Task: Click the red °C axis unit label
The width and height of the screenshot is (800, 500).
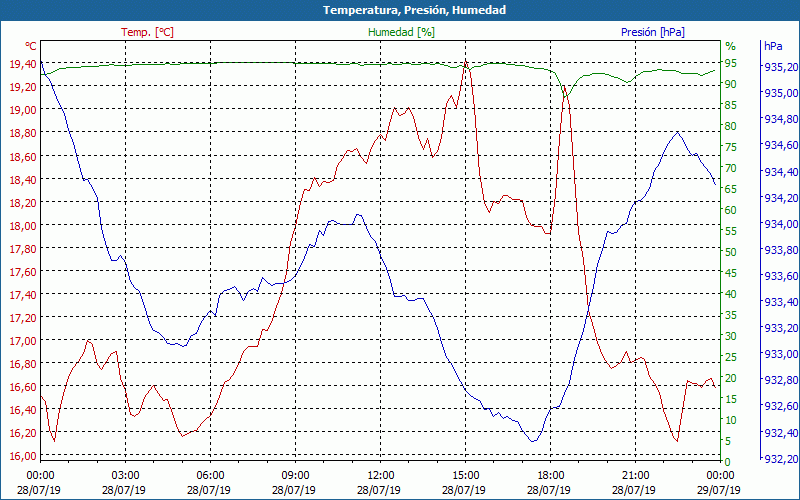Action: click(31, 46)
